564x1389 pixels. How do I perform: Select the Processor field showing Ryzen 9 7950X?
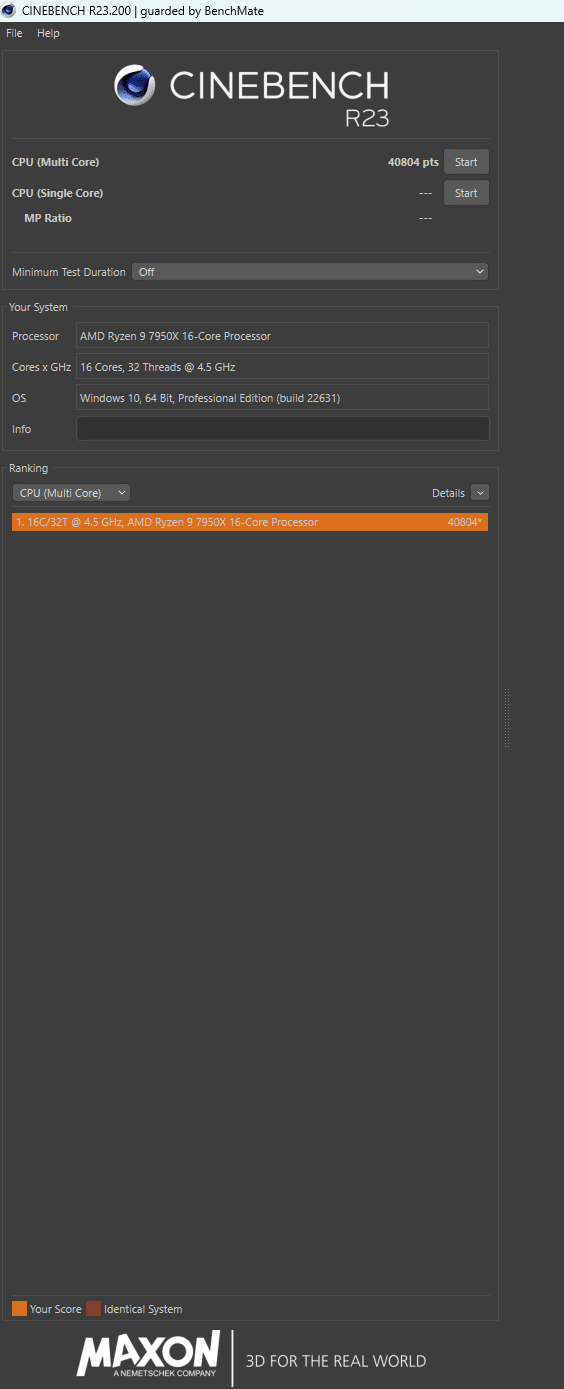[x=283, y=336]
